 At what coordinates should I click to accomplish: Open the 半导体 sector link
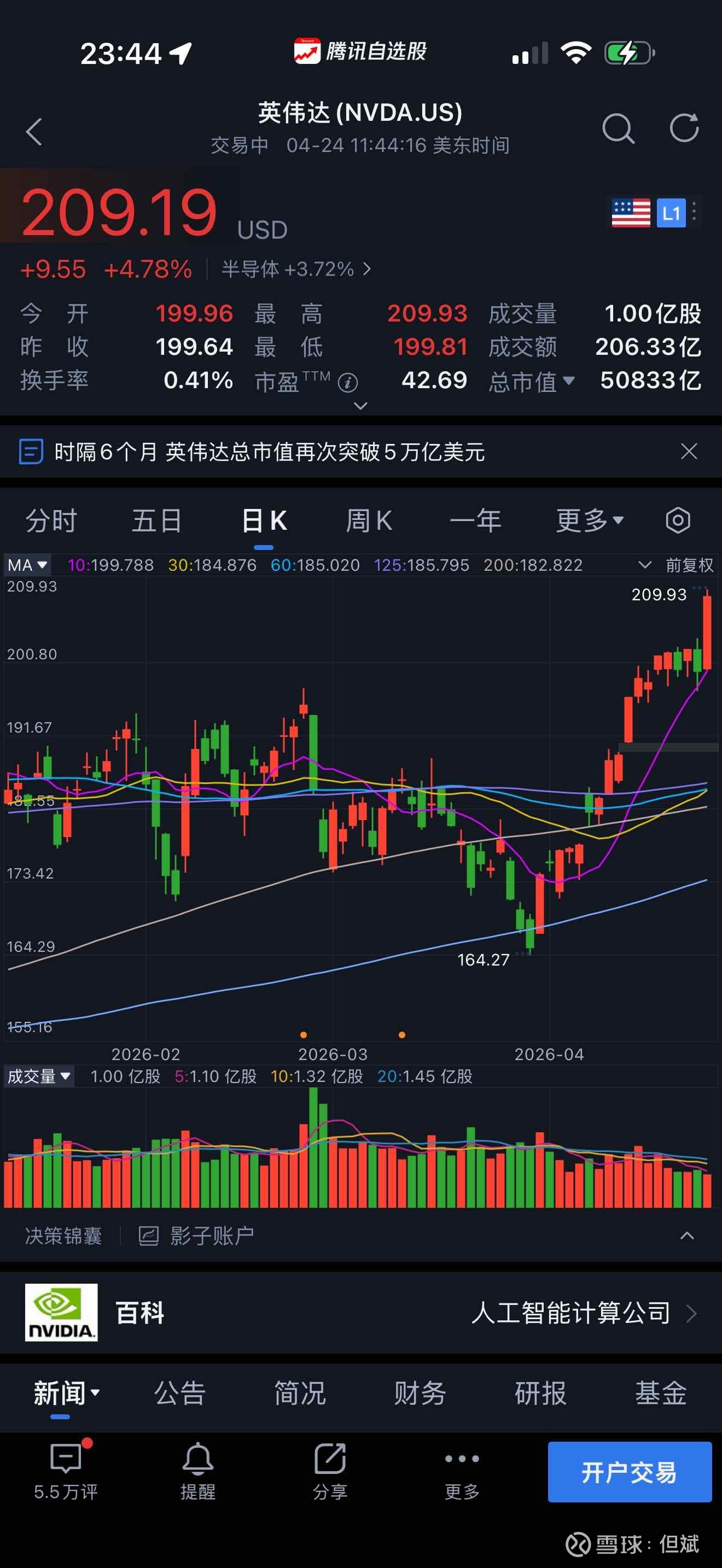(296, 269)
